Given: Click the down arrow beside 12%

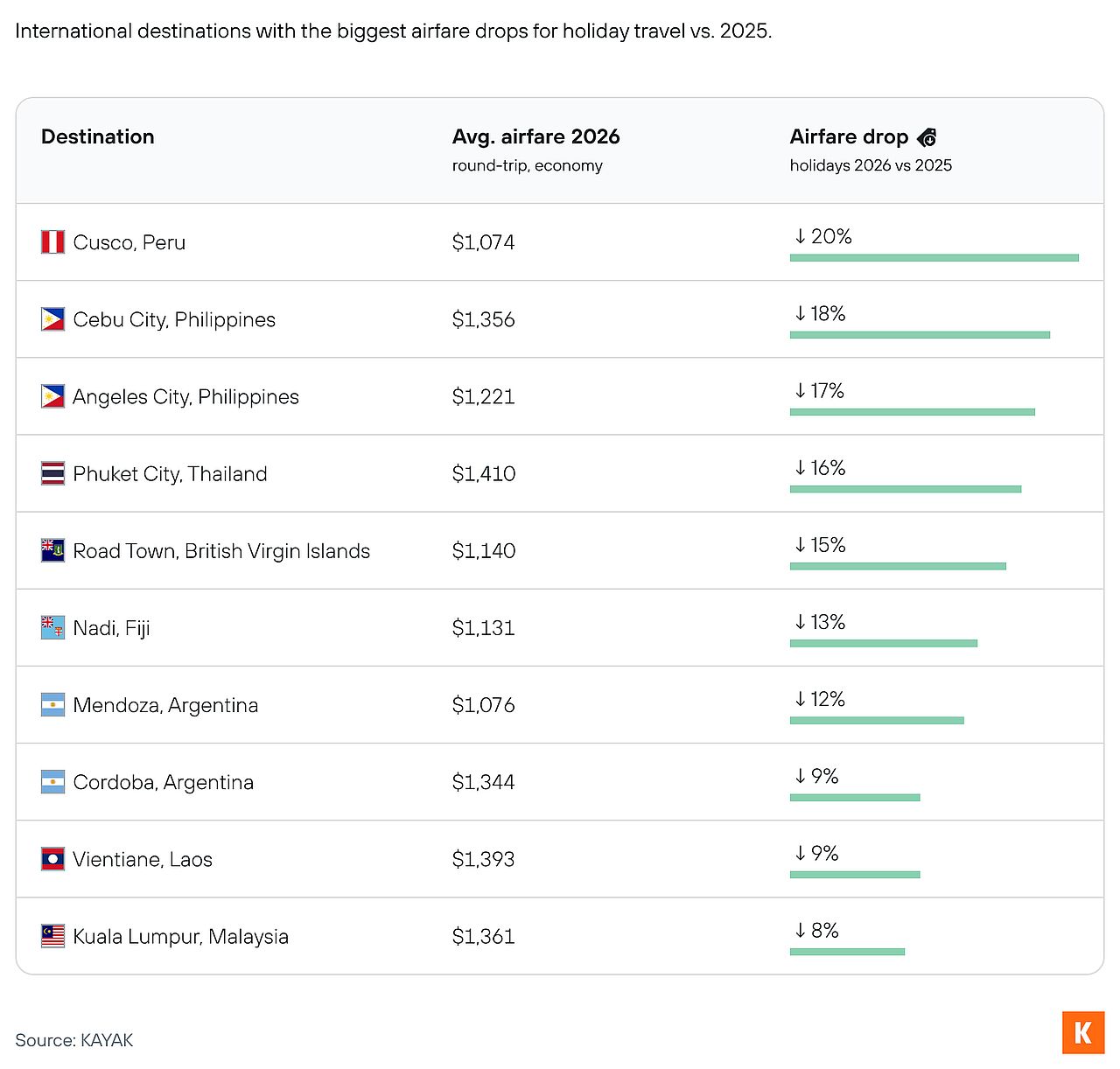Looking at the screenshot, I should pos(800,698).
